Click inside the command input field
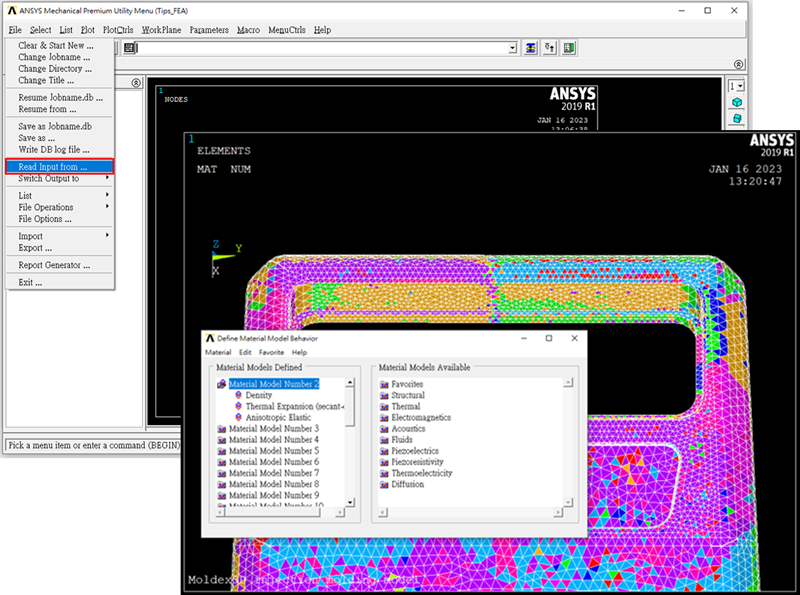 (300, 47)
